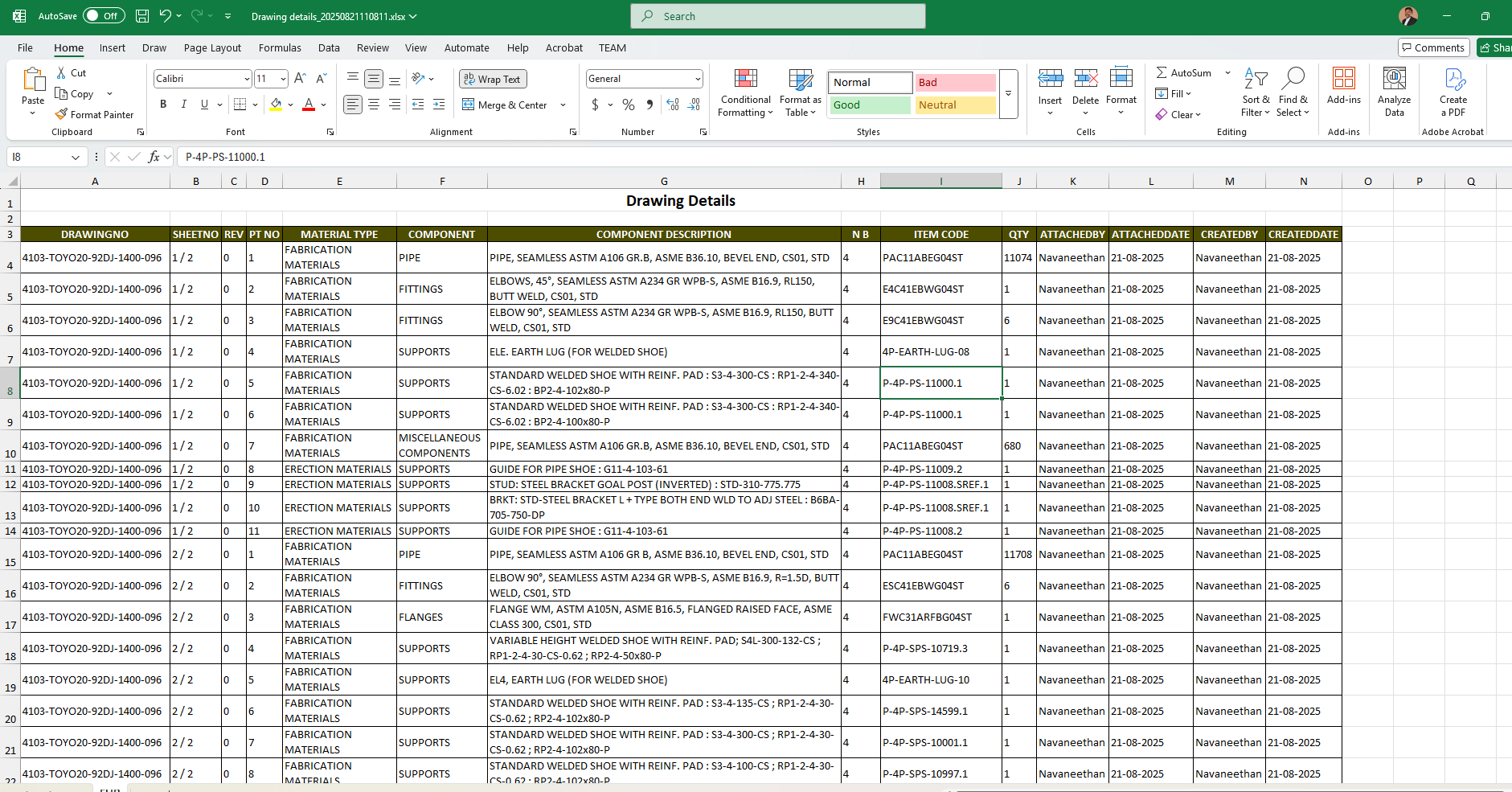Click the Analyze Data icon
The image size is (1512, 792).
(1394, 79)
